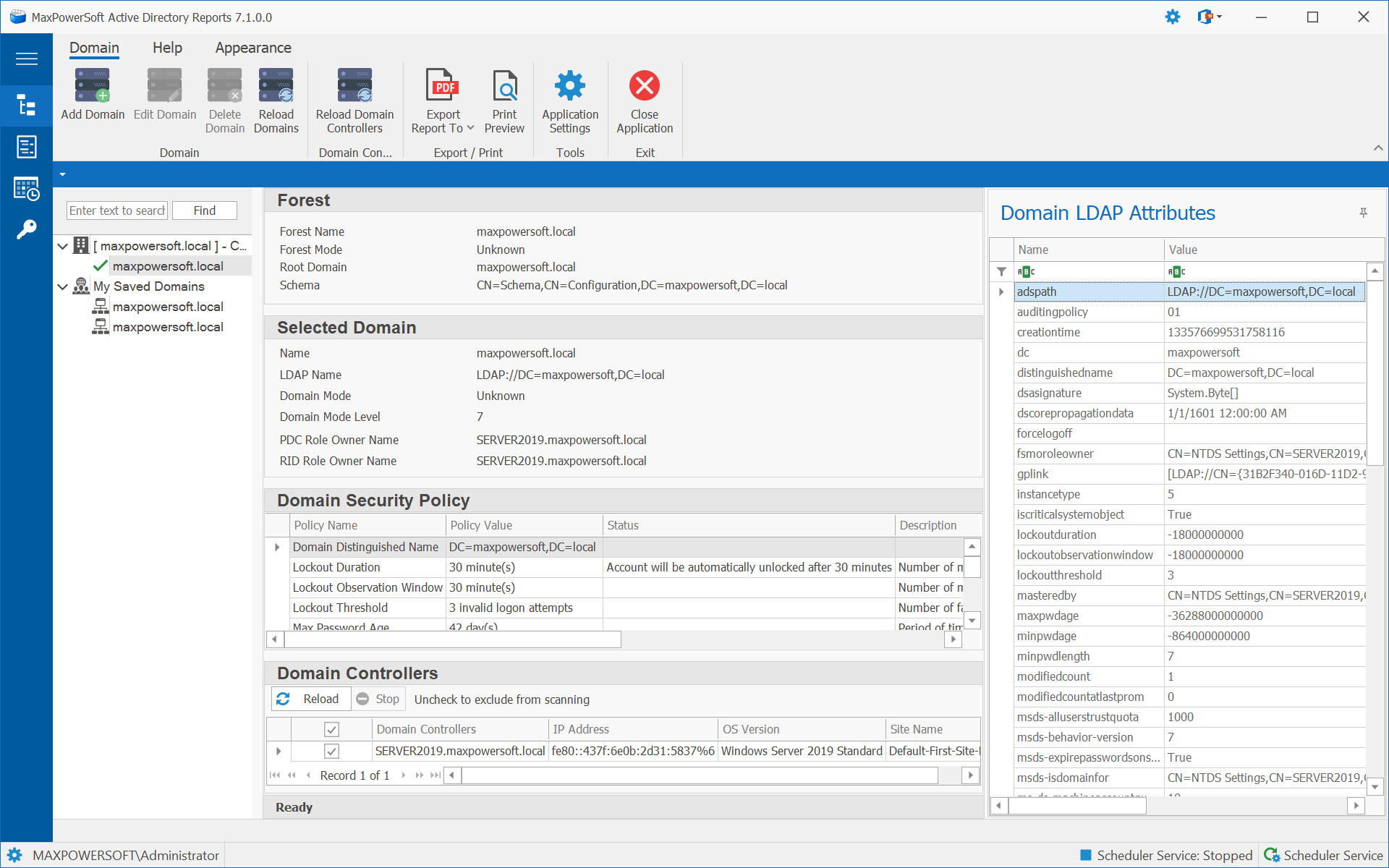Click the LDAP Attributes horizontal scrollbar thumb
Screen dimensions: 1389x868
pos(1077,806)
